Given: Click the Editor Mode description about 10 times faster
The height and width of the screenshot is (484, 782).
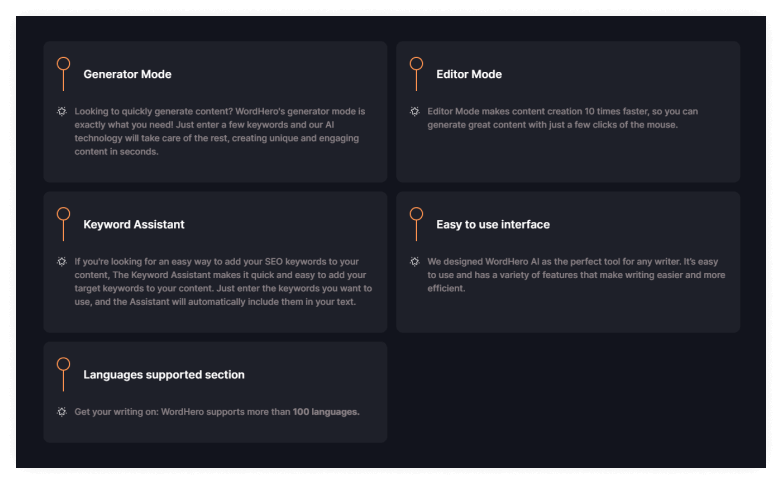Looking at the screenshot, I should tap(563, 118).
